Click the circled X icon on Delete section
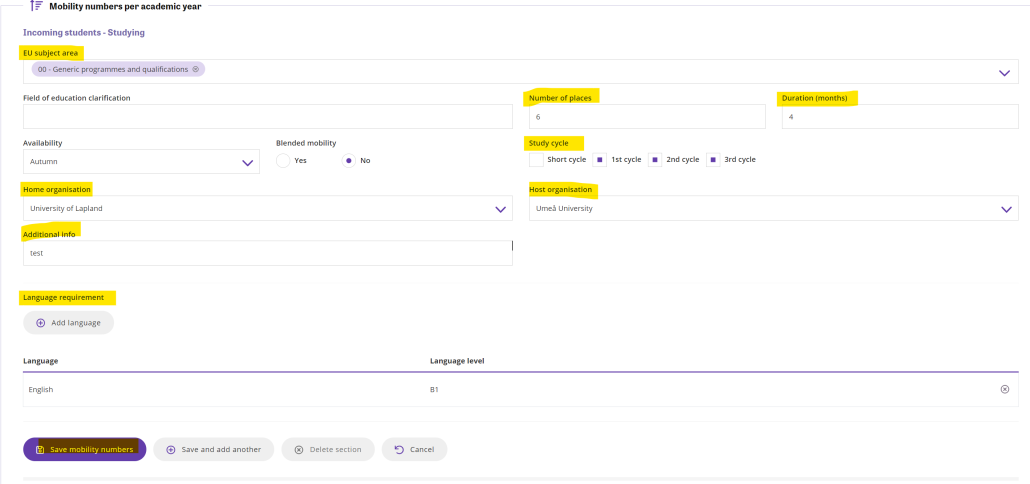 click(x=299, y=450)
